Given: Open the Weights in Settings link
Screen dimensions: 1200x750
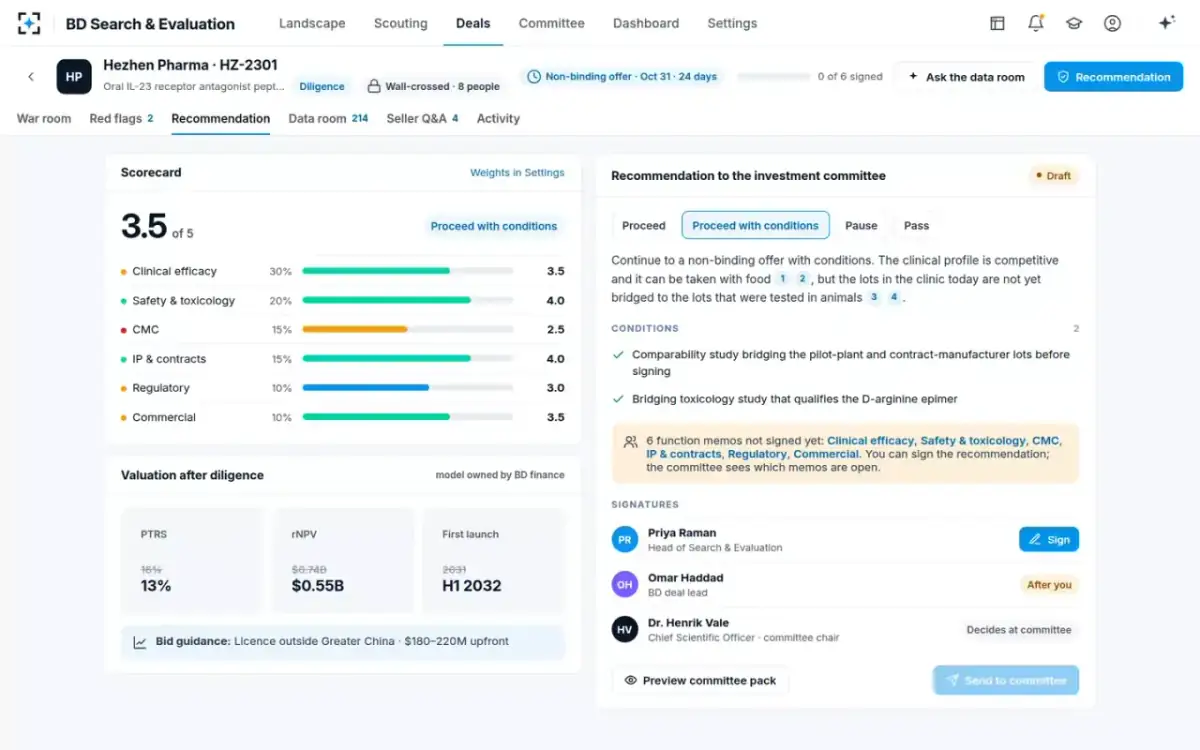Looking at the screenshot, I should (x=517, y=173).
